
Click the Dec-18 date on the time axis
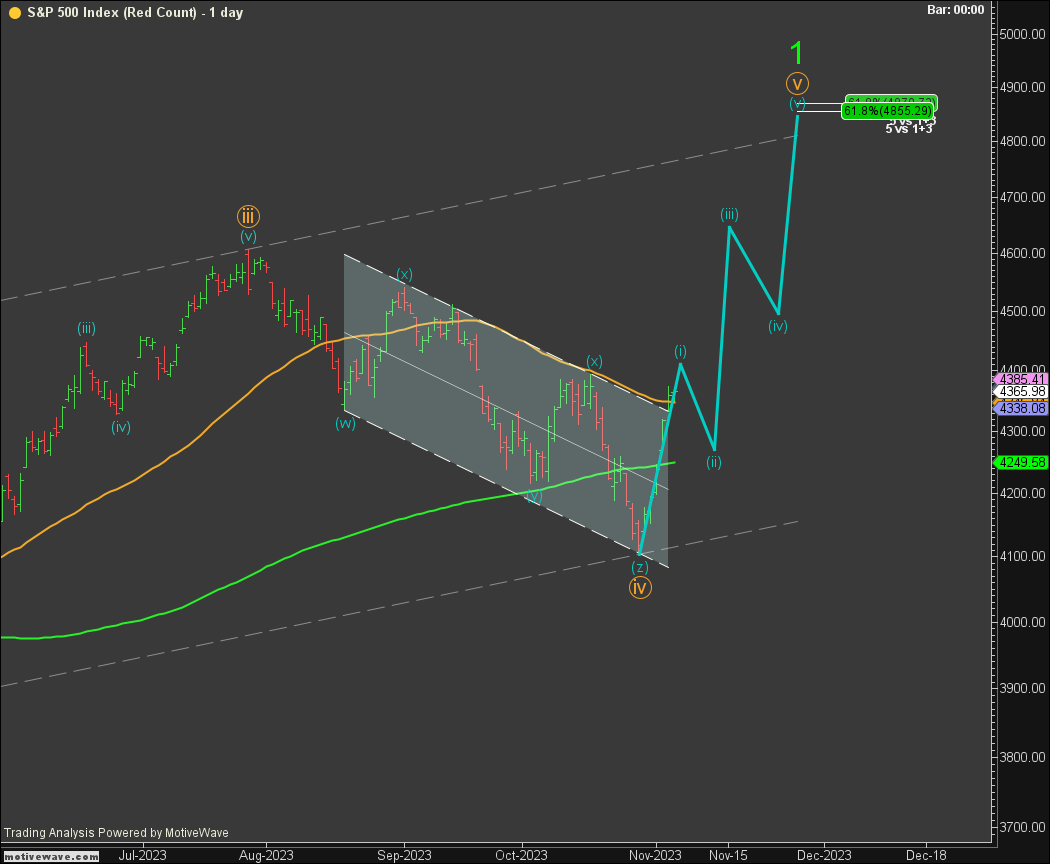pyautogui.click(x=927, y=855)
